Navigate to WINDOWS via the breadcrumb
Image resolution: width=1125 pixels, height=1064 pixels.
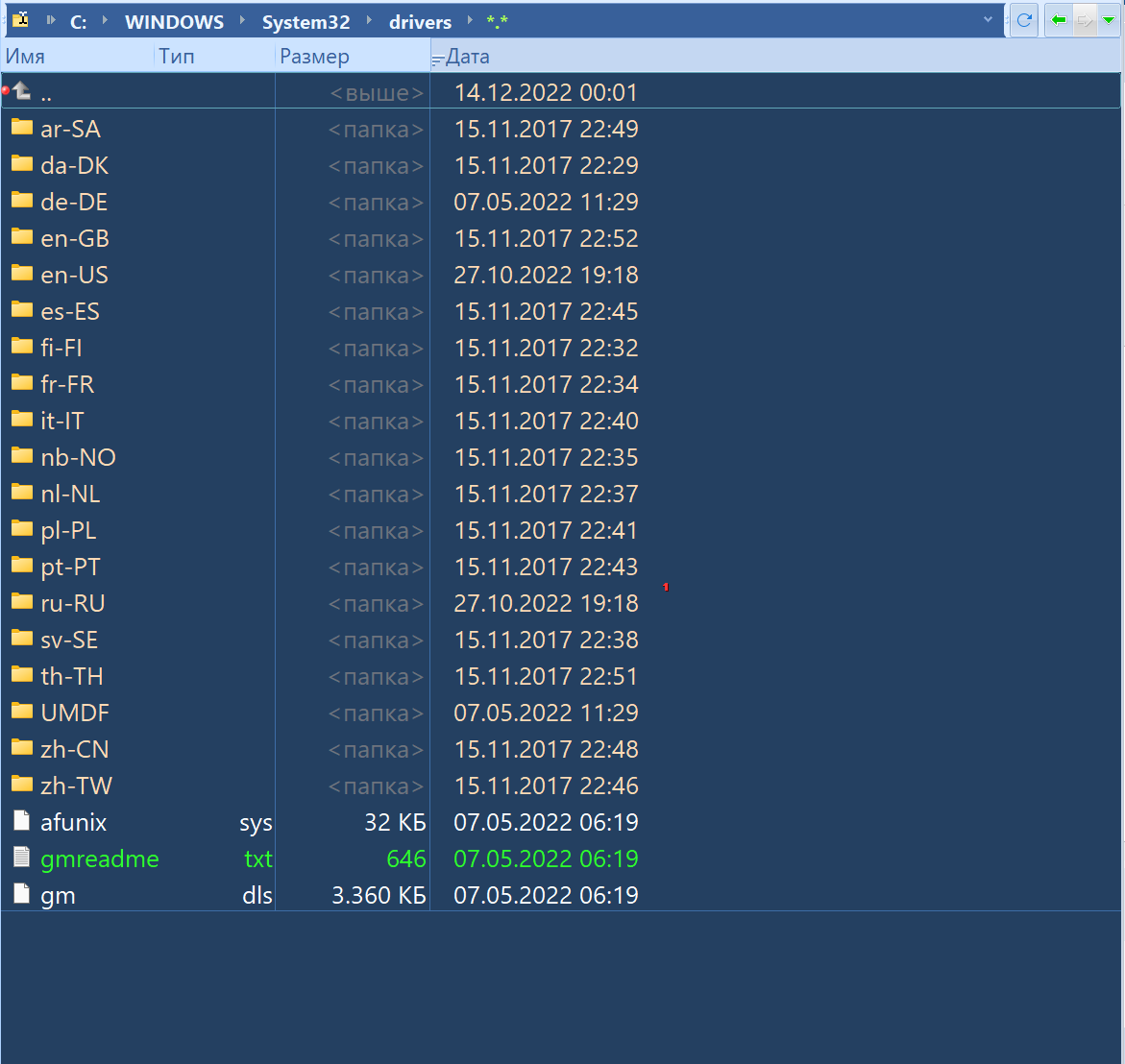pyautogui.click(x=174, y=20)
